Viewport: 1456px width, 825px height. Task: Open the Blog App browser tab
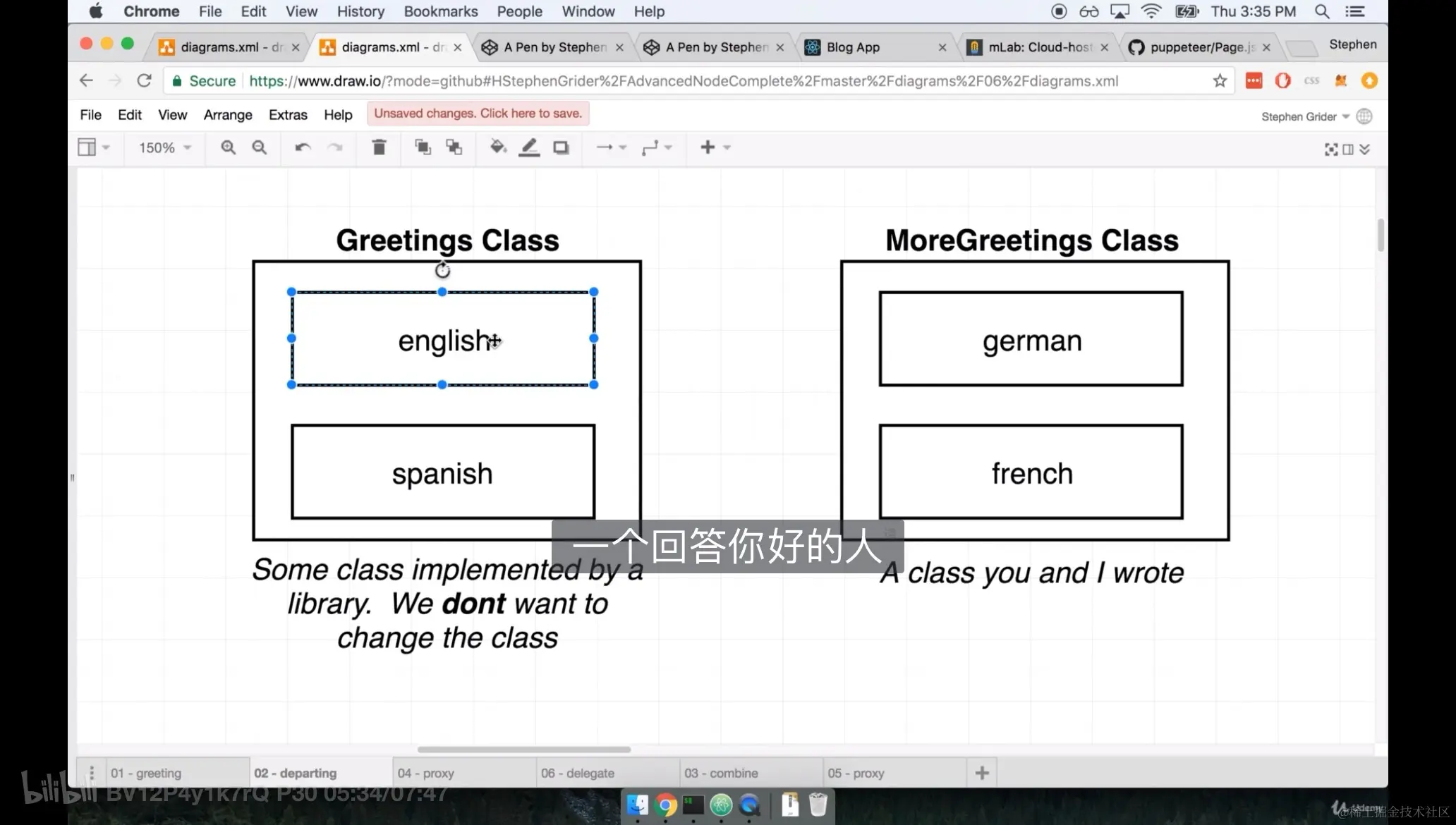point(853,47)
